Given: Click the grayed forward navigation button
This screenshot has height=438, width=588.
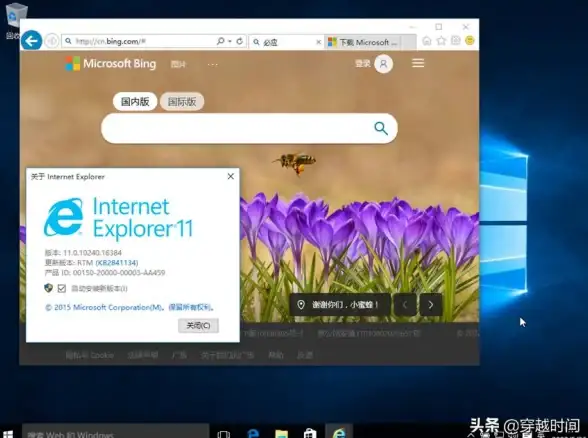Looking at the screenshot, I should (52, 40).
